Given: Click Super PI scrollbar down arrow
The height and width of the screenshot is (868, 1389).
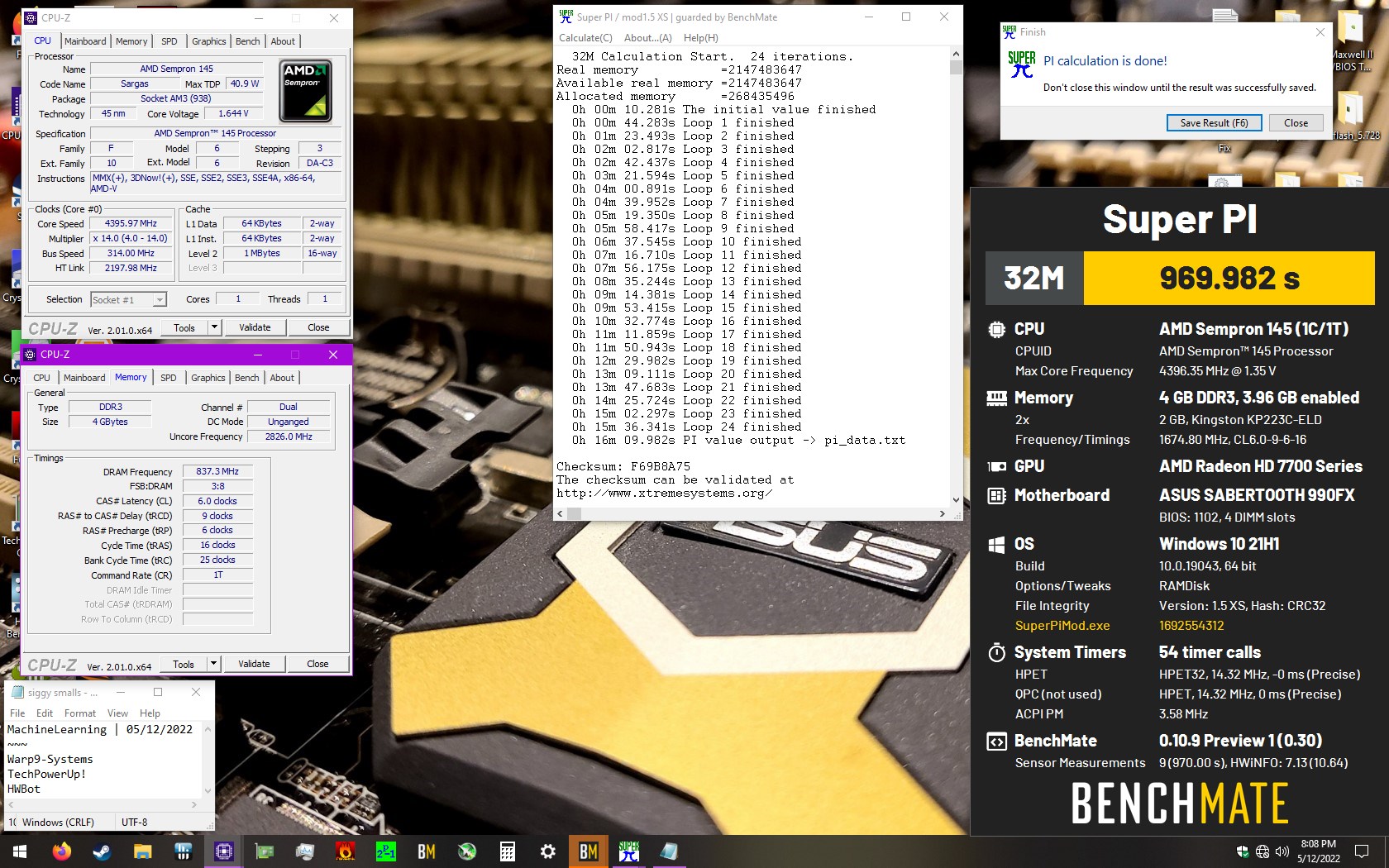Looking at the screenshot, I should (x=956, y=499).
